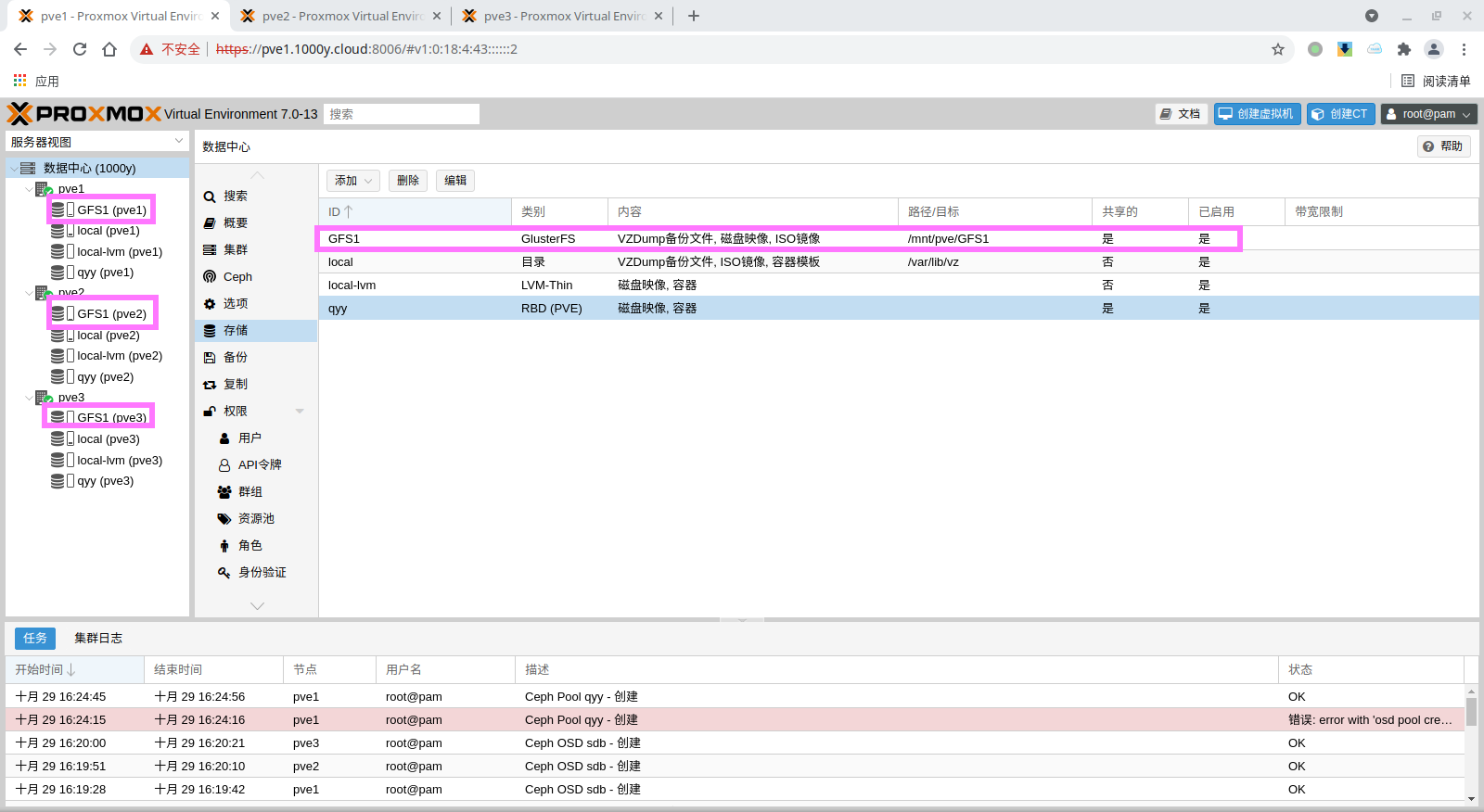
Task: Open the 身份验证 authentication page
Action: (x=262, y=573)
